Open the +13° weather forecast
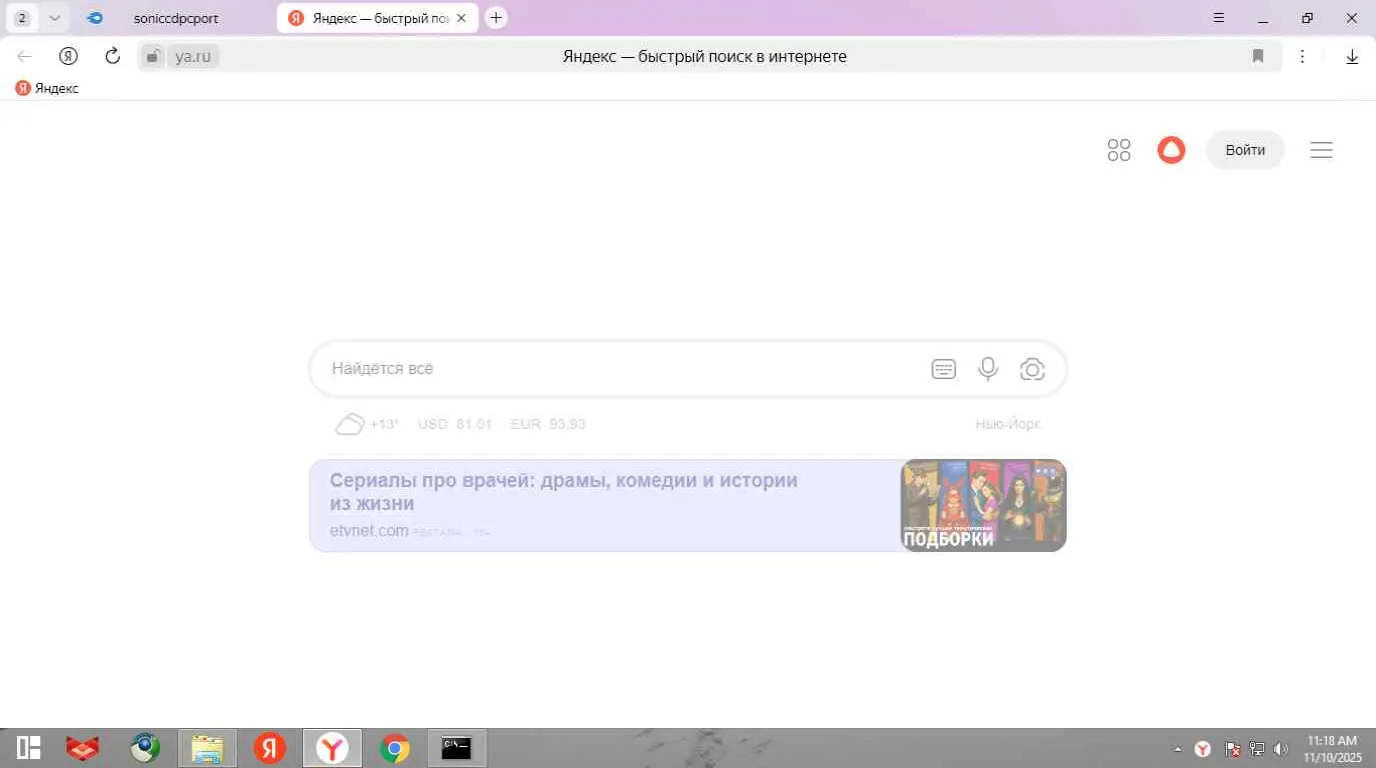Image resolution: width=1376 pixels, height=768 pixels. tap(384, 424)
